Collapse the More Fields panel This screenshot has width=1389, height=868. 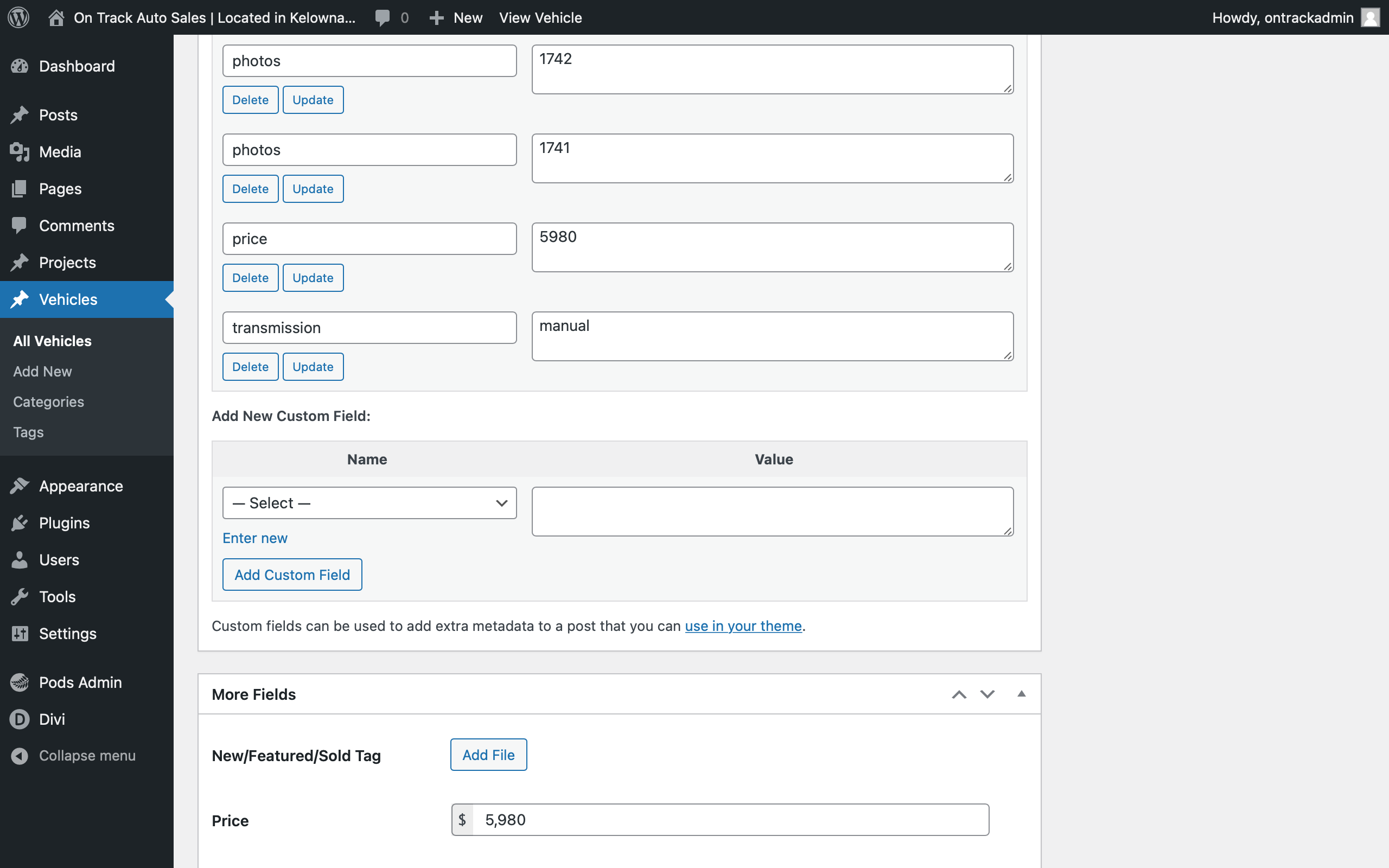1021,693
